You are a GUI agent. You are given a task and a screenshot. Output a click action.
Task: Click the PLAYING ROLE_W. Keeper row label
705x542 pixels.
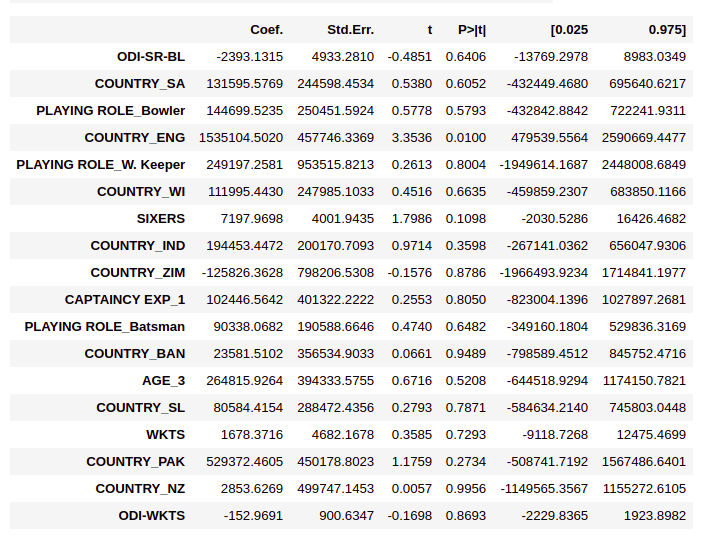coord(100,165)
